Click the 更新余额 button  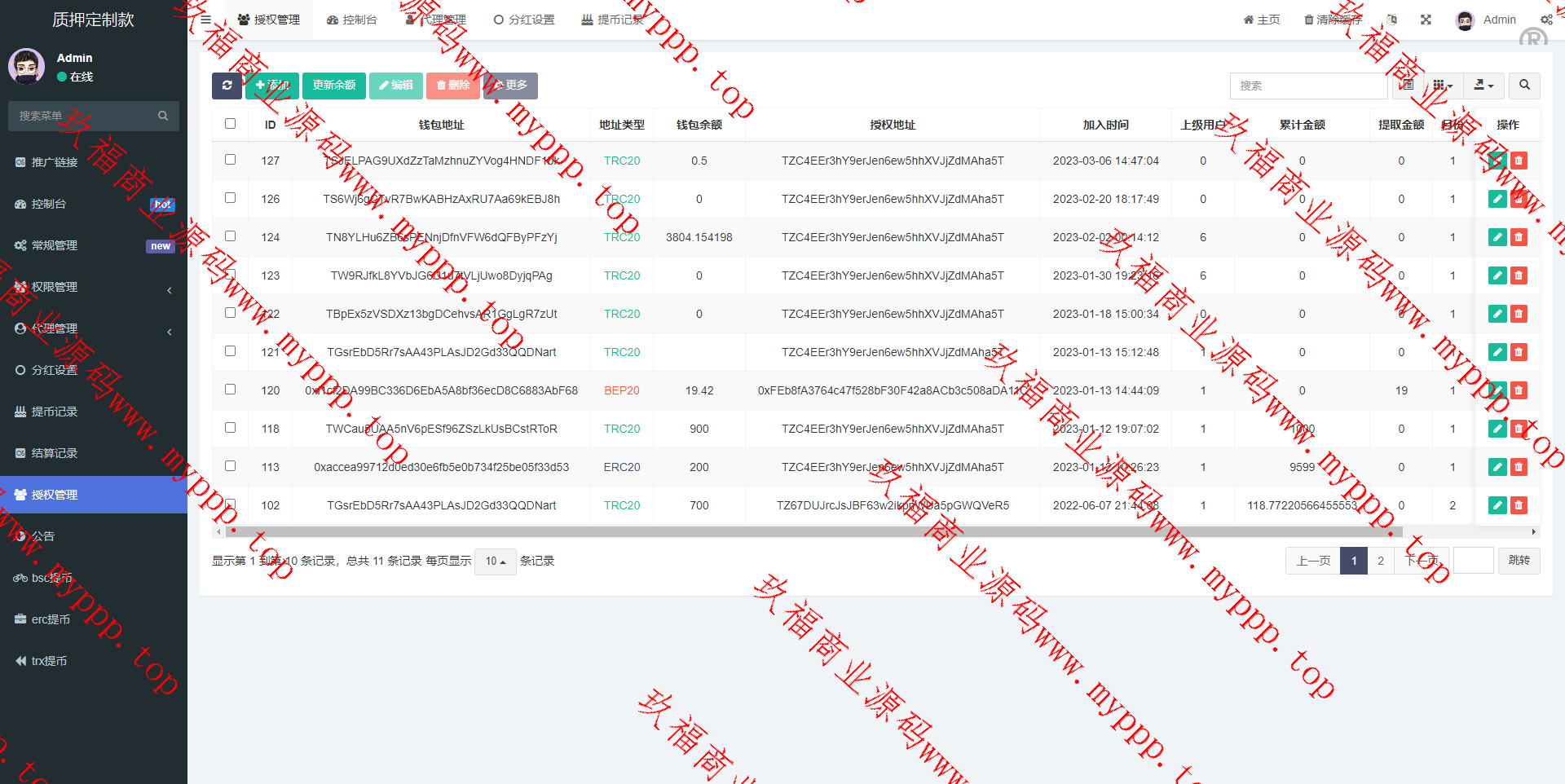(334, 86)
